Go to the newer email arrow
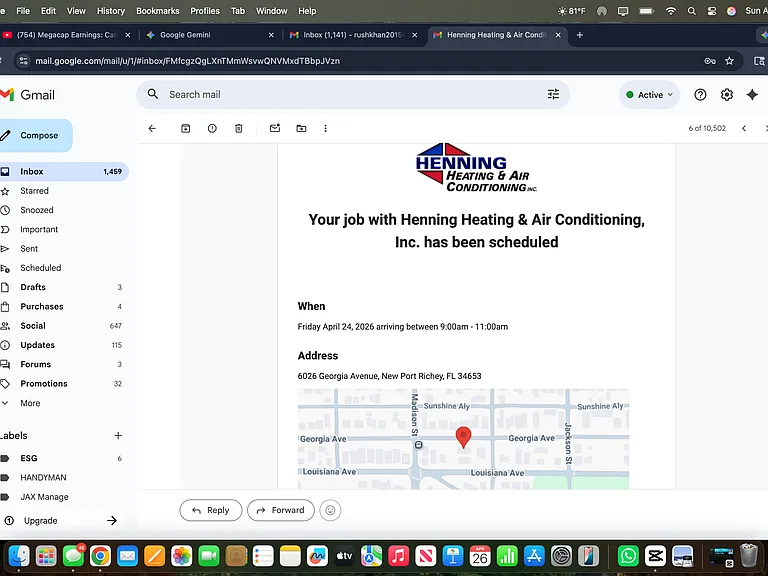768x576 pixels. point(744,128)
